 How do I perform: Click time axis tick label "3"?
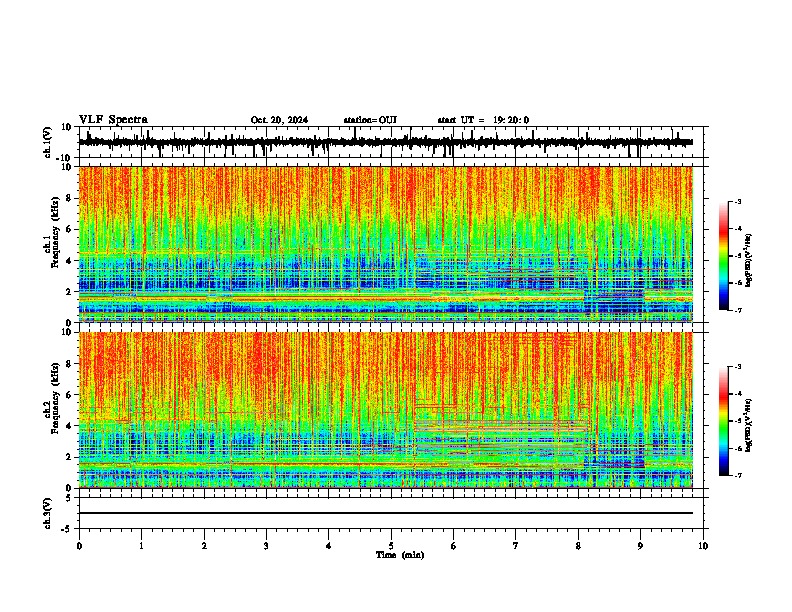pyautogui.click(x=266, y=546)
